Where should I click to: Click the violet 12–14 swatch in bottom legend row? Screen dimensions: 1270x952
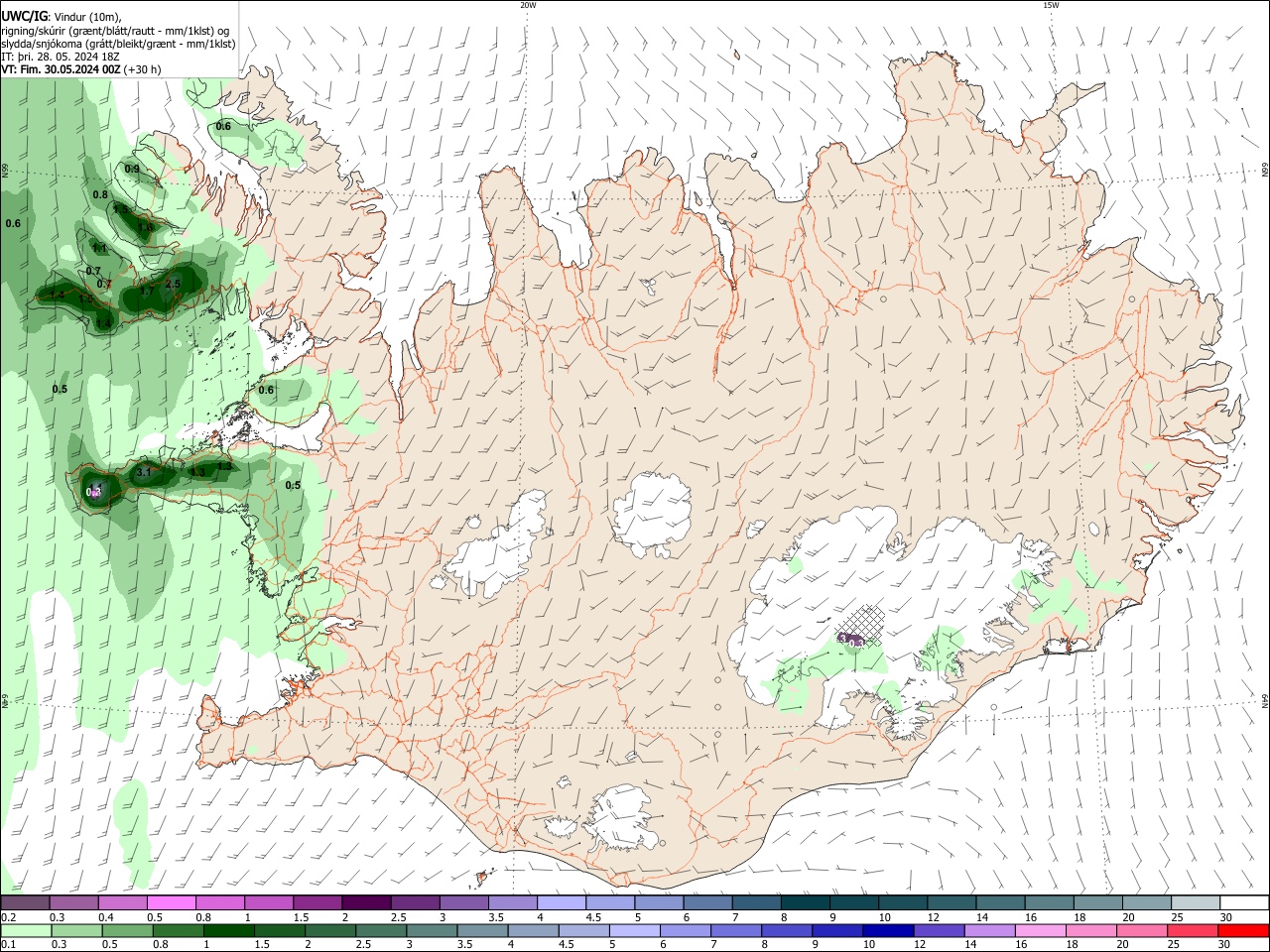[x=939, y=930]
